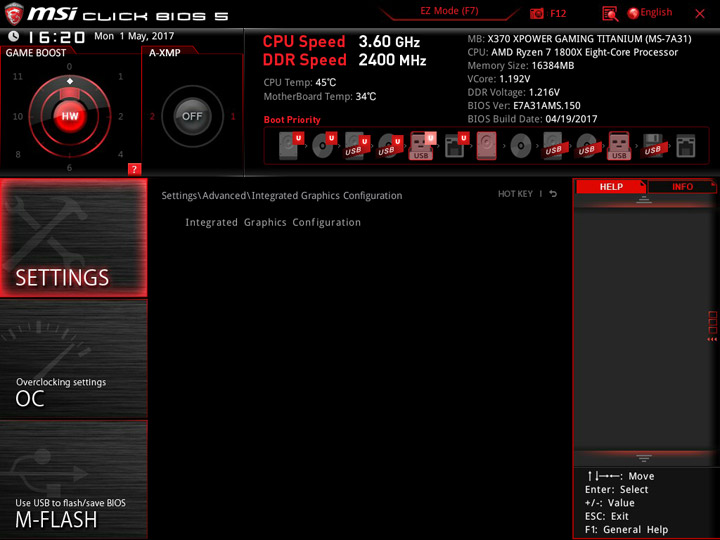This screenshot has height=540, width=720.
Task: Click the clock icon beside the time
Action: (14, 36)
